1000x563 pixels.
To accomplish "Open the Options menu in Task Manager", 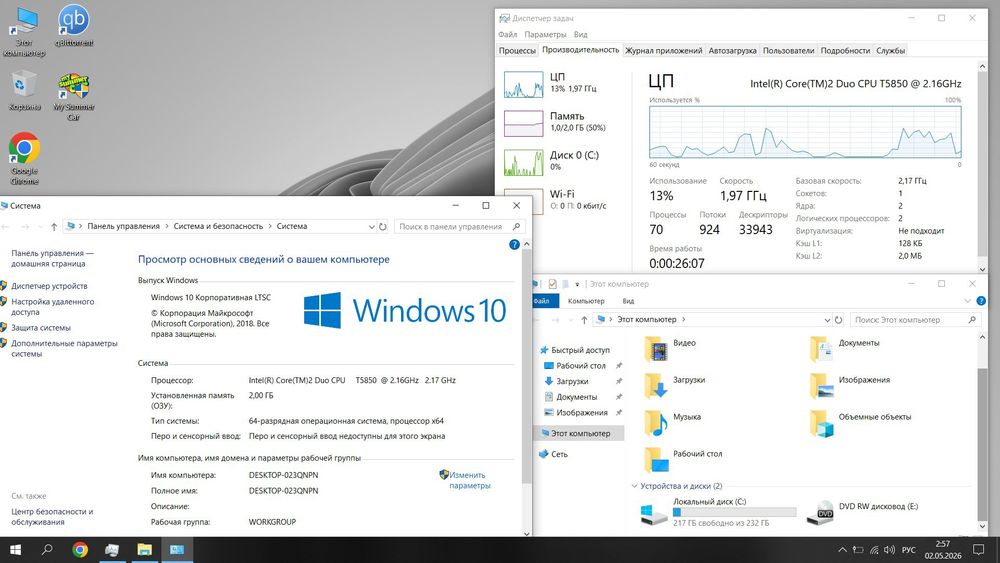I will [x=545, y=34].
